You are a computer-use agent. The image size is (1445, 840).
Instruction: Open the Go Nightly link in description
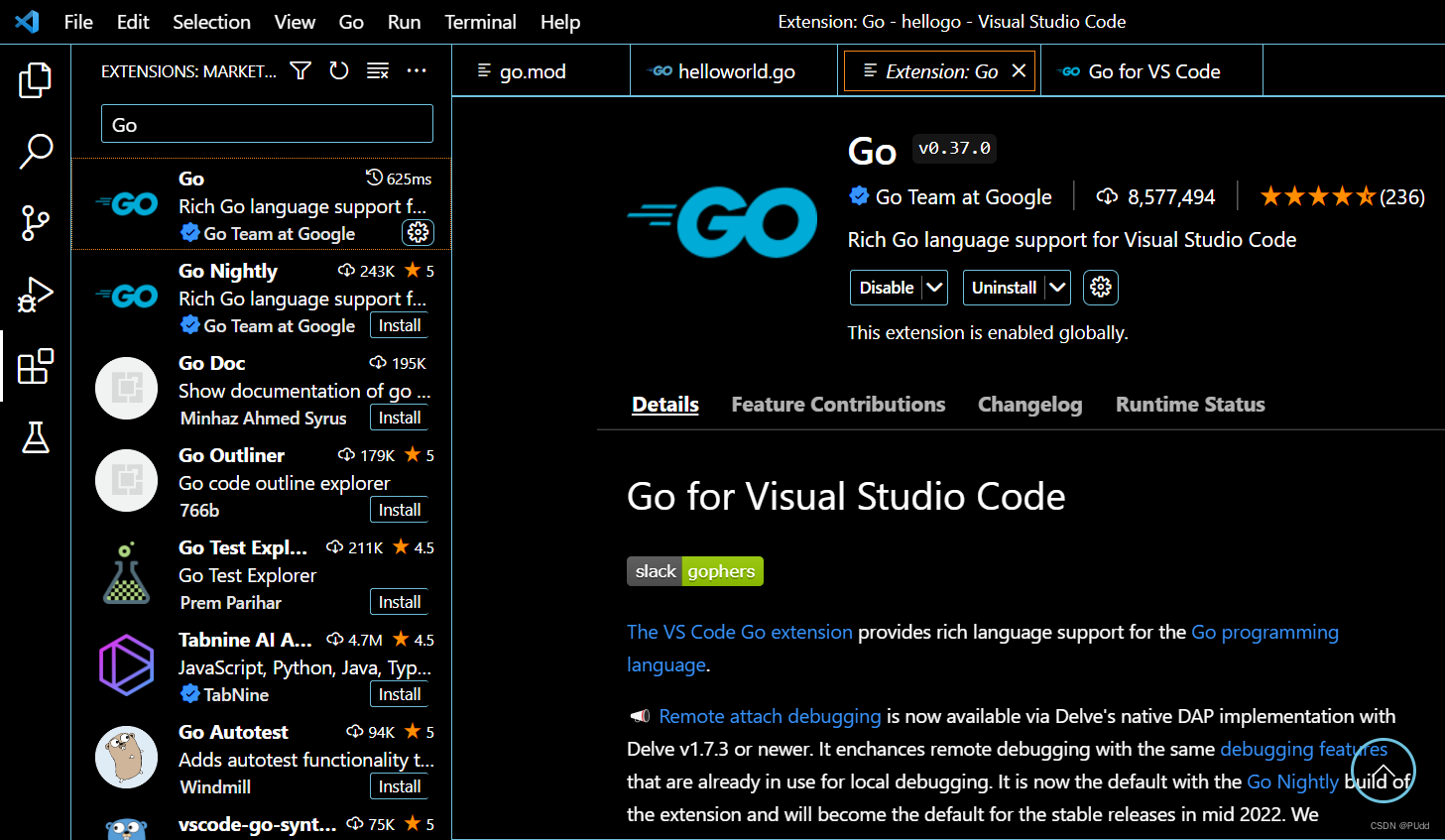tap(1292, 781)
